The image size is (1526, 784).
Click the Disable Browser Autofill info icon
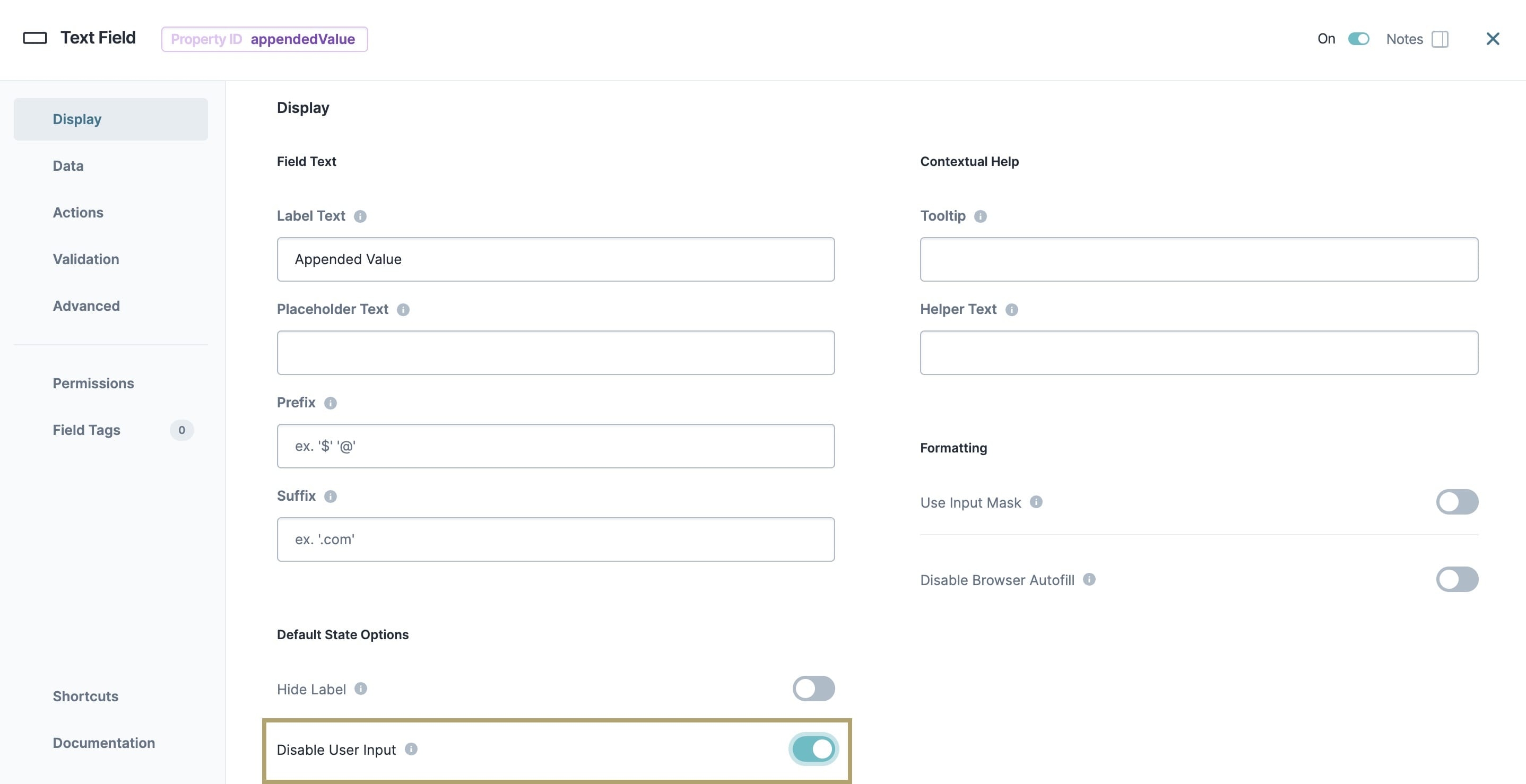point(1089,579)
